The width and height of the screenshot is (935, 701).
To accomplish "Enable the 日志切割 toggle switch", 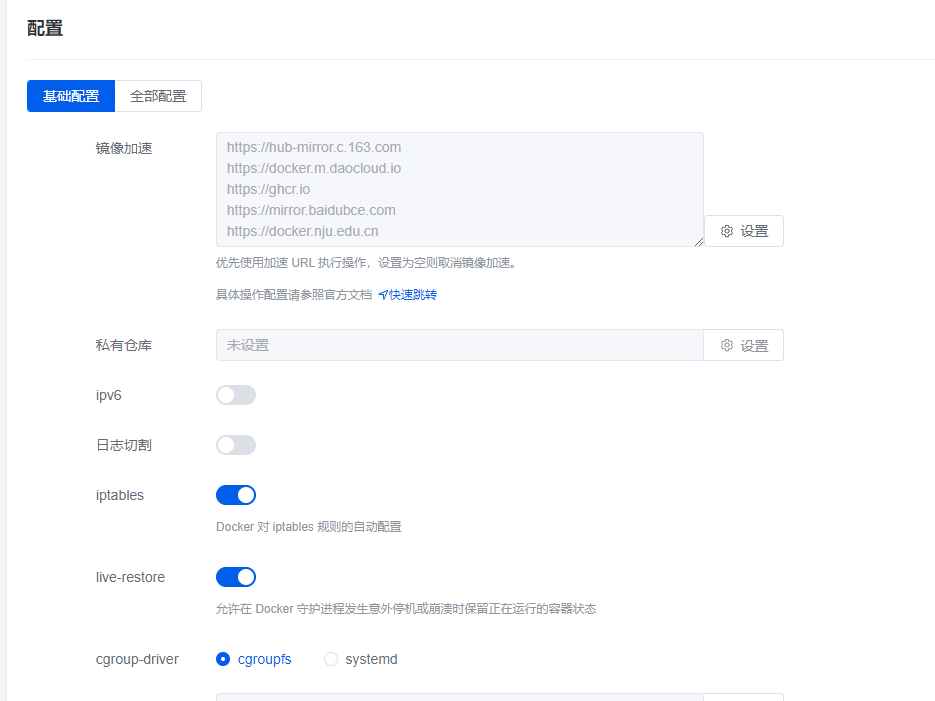I will pyautogui.click(x=236, y=445).
